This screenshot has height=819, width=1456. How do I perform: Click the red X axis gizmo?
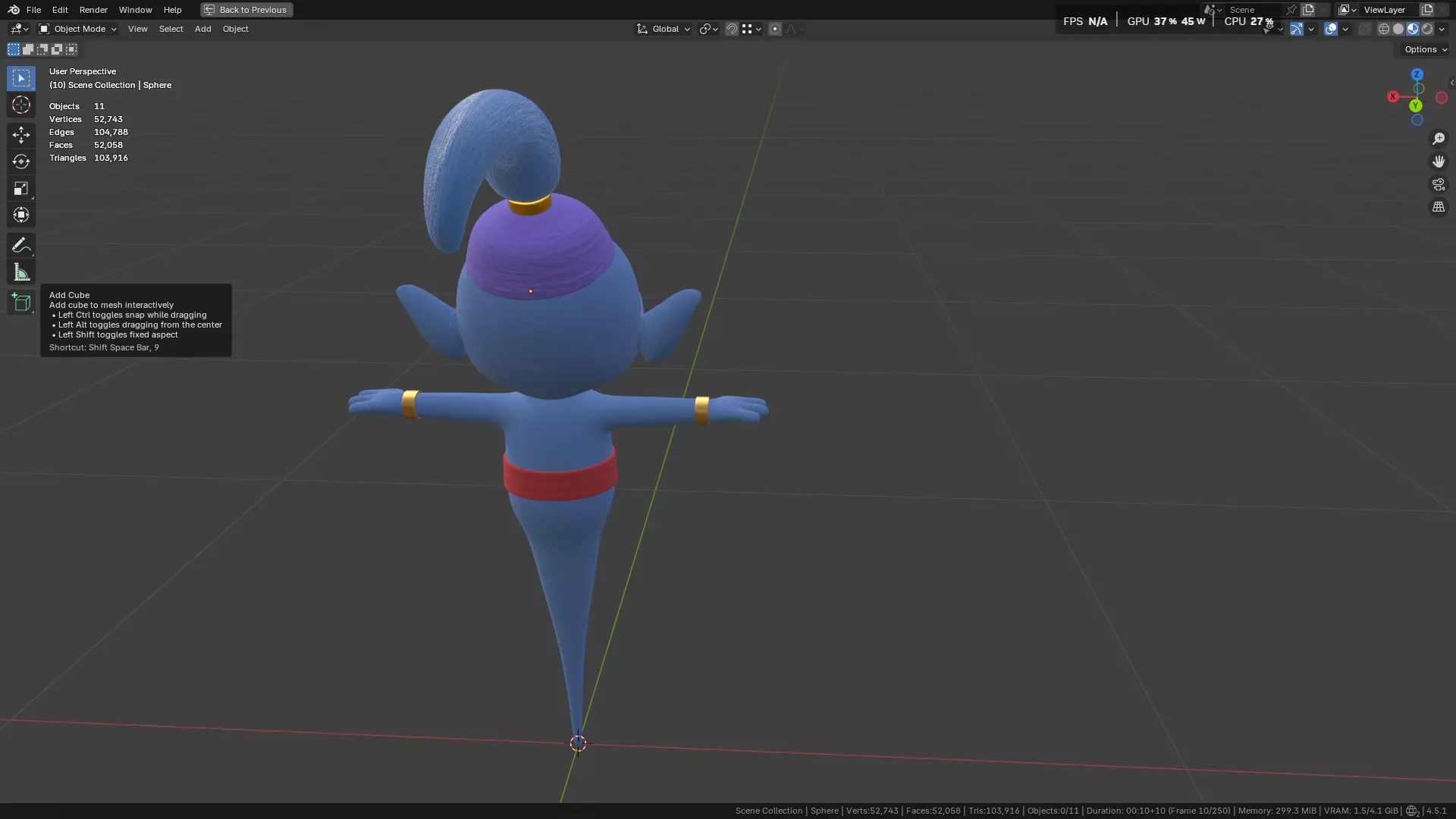(1393, 96)
